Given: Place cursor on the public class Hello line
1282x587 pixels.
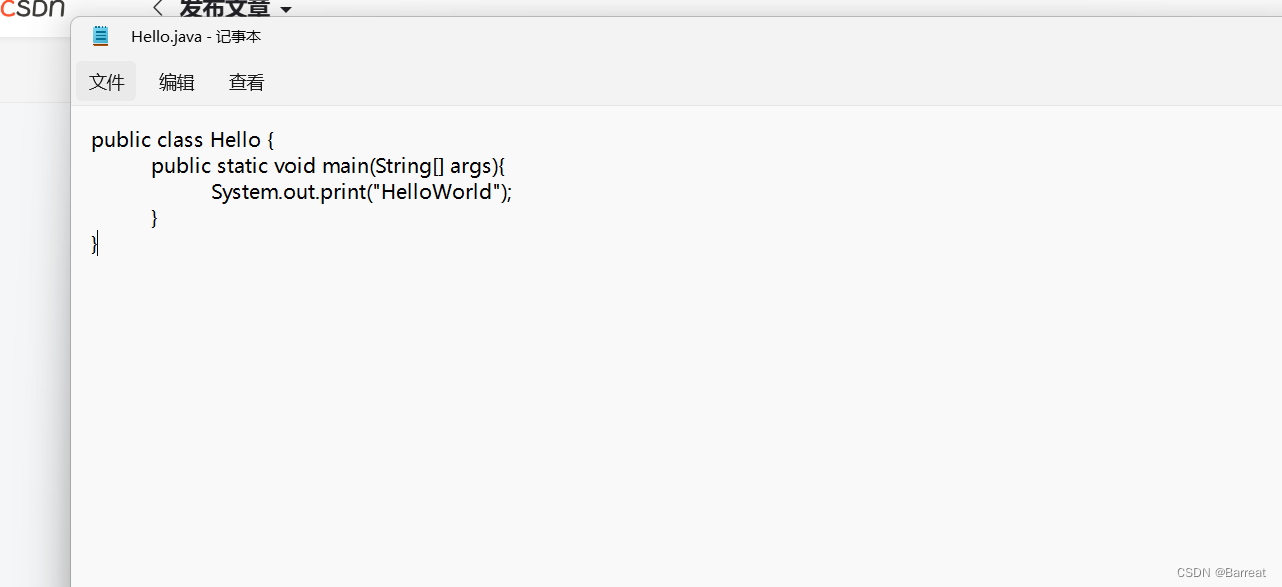Looking at the screenshot, I should click(x=182, y=140).
